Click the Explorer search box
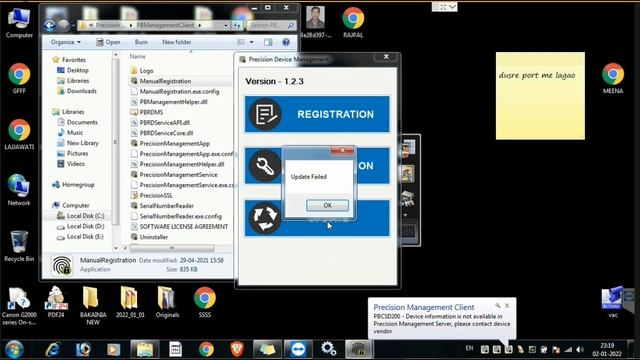 [271, 25]
